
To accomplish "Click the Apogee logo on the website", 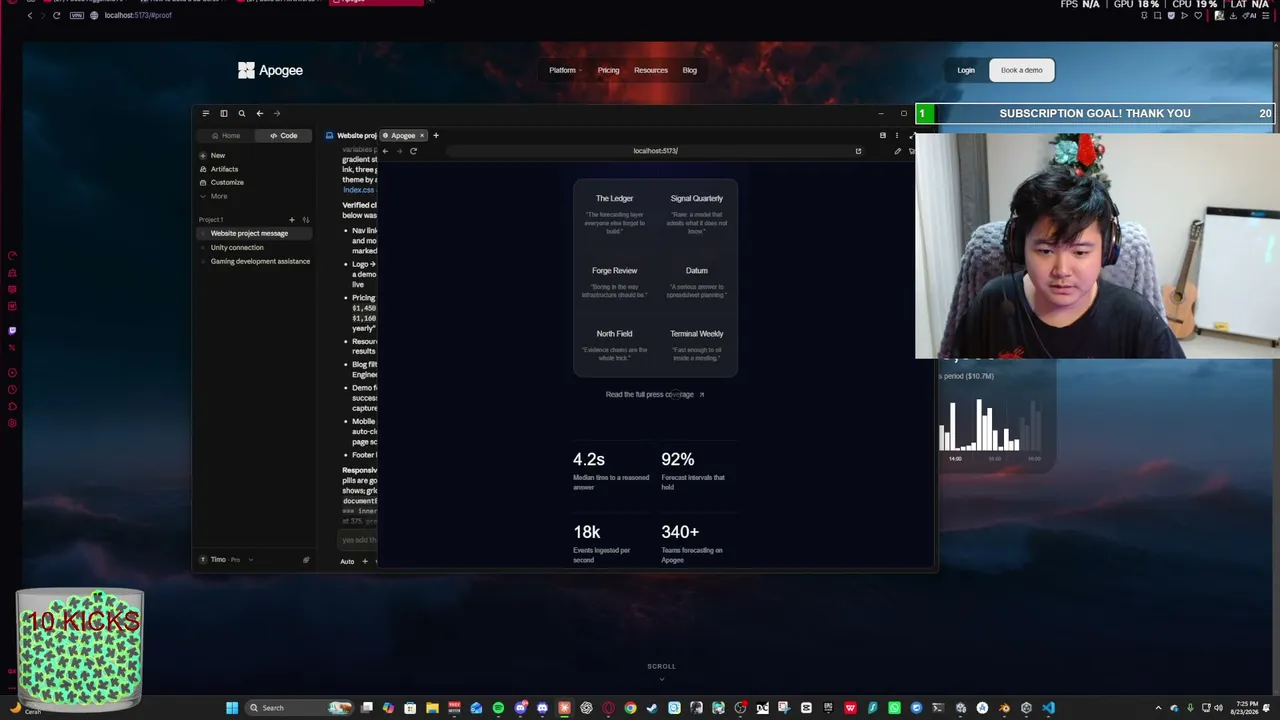I will point(270,70).
